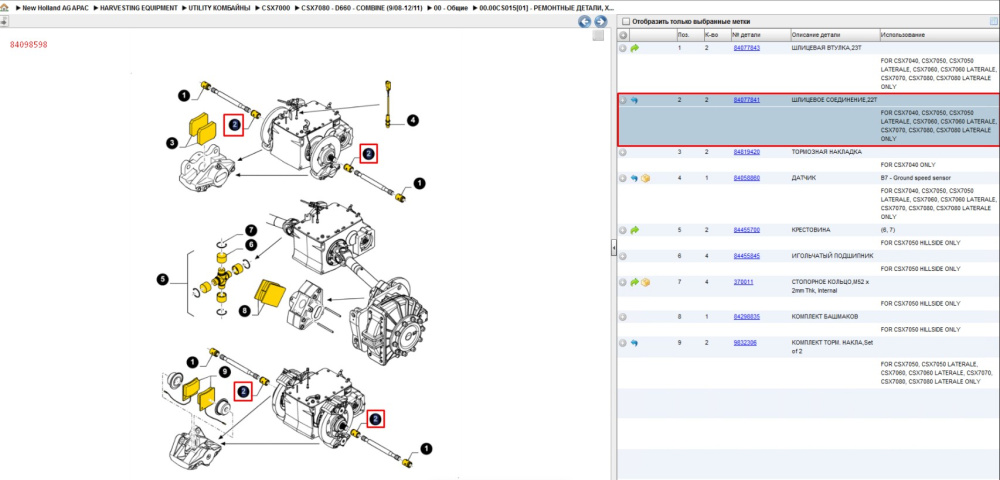The image size is (1000, 480).
Task: Click green arrow icon in row 370011
Action: pyautogui.click(x=635, y=282)
